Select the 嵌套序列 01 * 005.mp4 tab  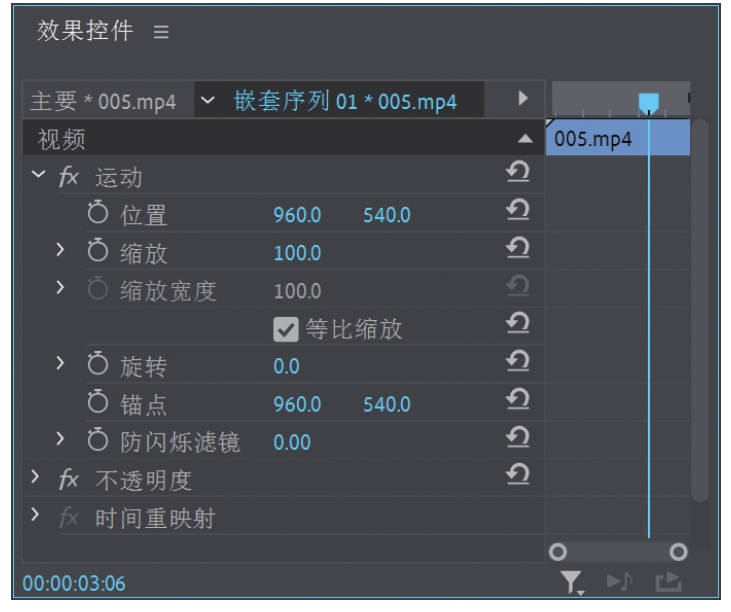(x=345, y=101)
